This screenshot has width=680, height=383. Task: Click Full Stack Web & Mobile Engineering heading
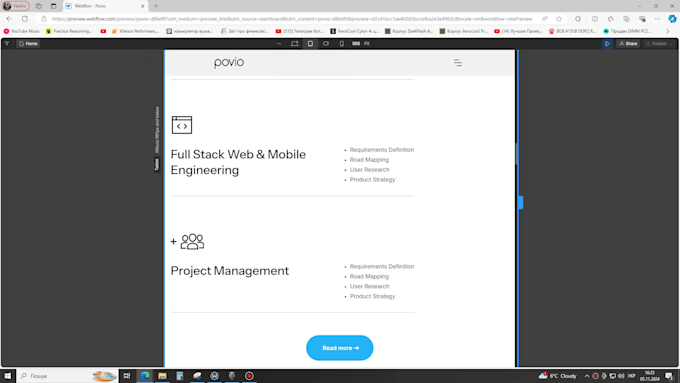coord(238,162)
